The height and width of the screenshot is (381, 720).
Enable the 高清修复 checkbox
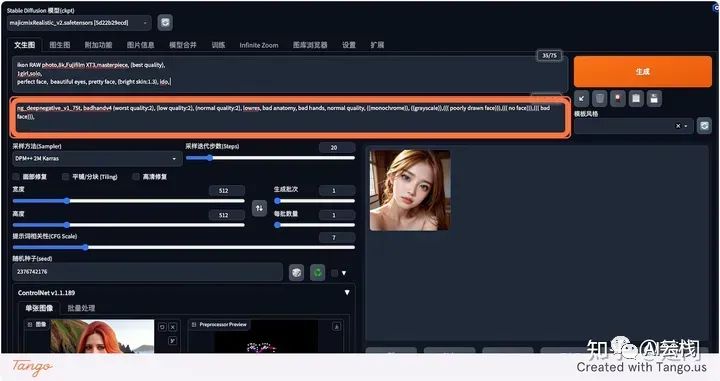[136, 177]
